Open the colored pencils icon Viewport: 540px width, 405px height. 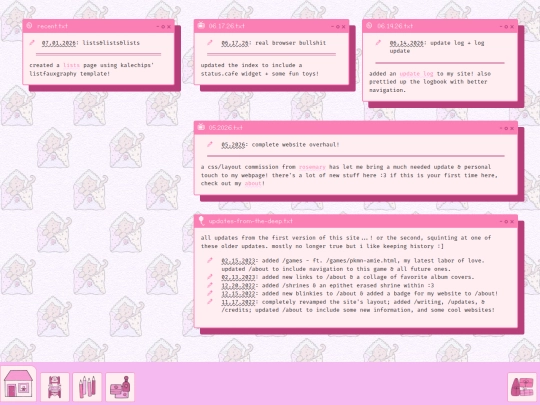(87, 387)
